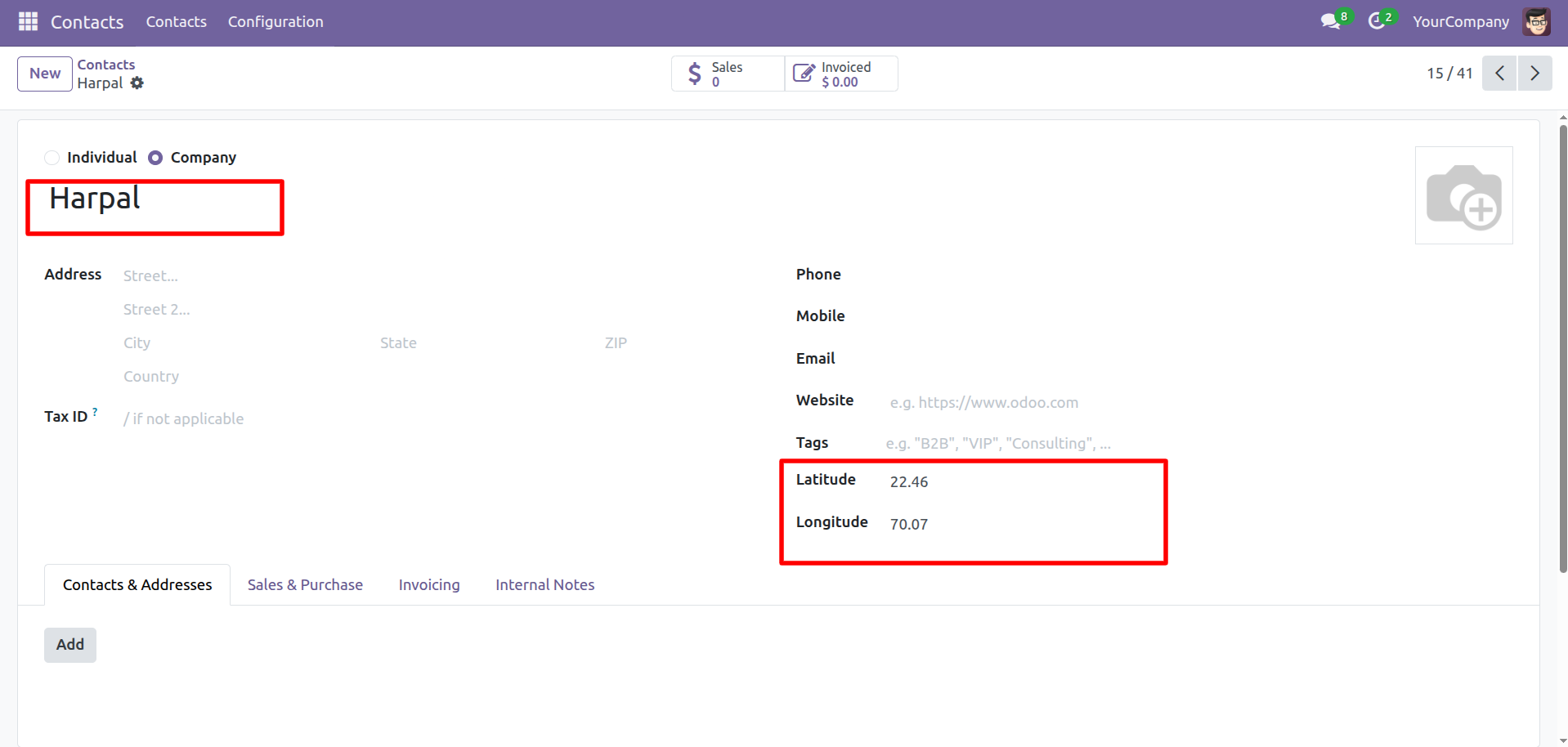1568x747 pixels.
Task: Open the Contacts menu in top bar
Action: 177,22
